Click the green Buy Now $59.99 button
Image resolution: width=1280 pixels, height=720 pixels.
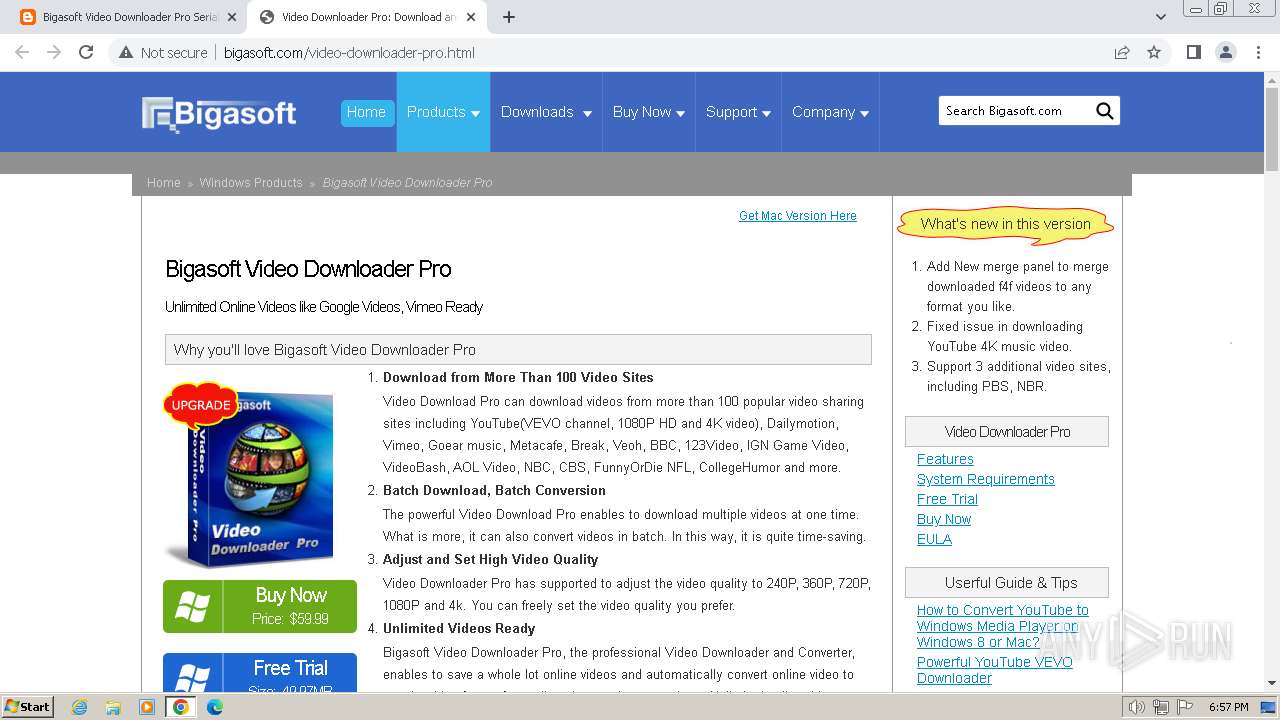260,606
